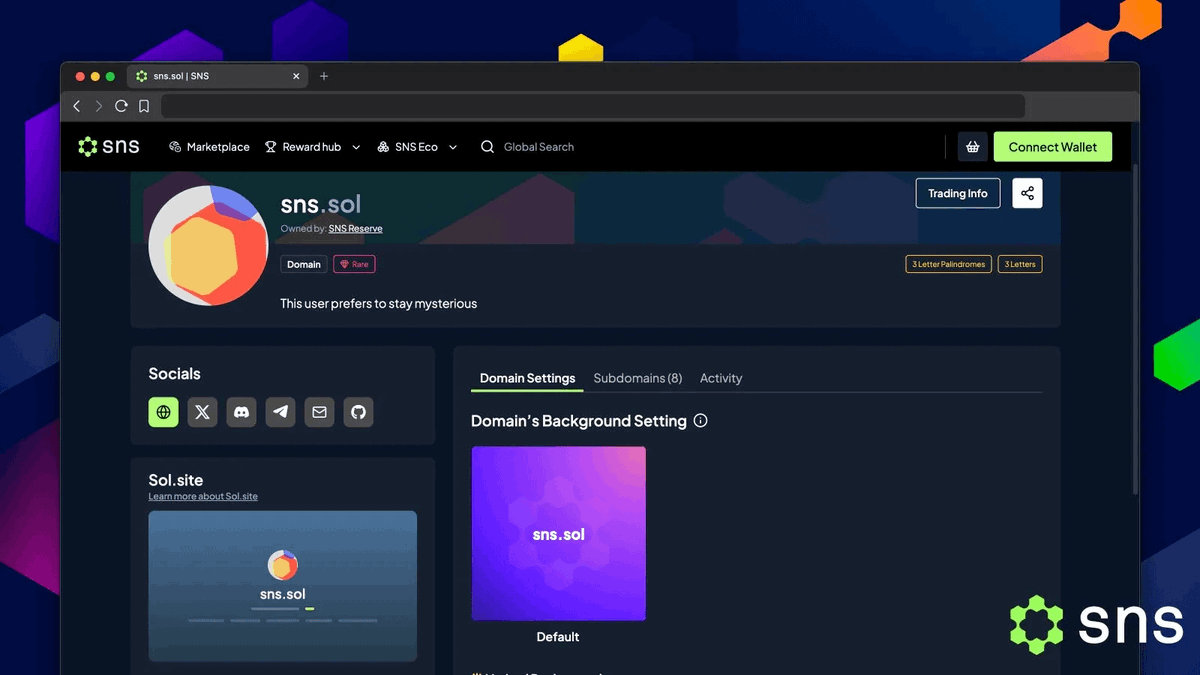The width and height of the screenshot is (1200, 675).
Task: Click the SNS Eco menu label
Action: click(x=416, y=147)
